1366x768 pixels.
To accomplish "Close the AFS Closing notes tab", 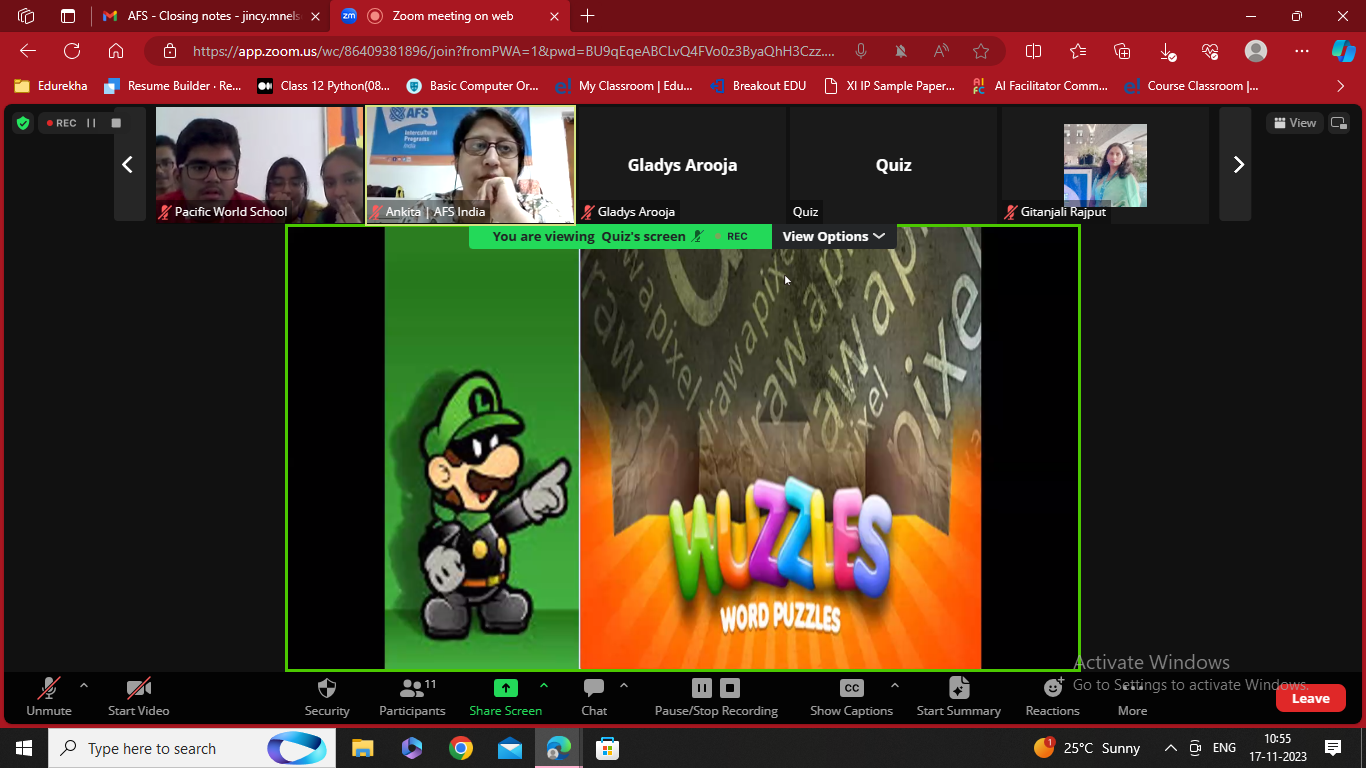I will pos(315,16).
